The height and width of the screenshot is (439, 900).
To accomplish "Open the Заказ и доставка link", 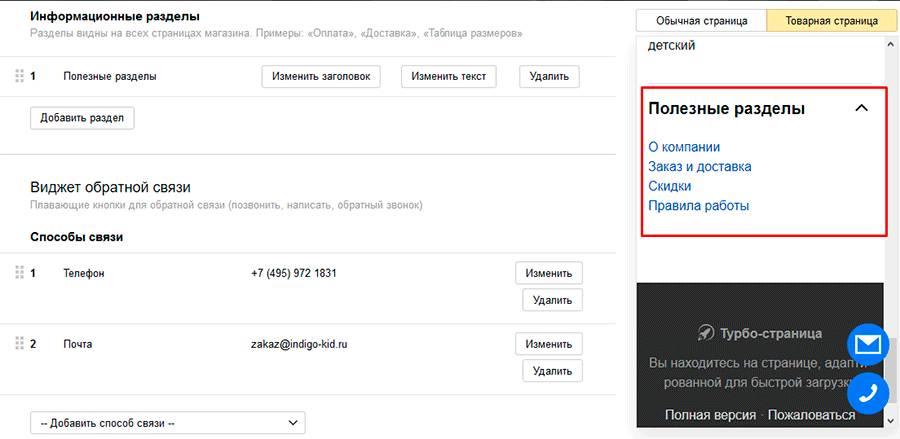I will click(x=700, y=166).
